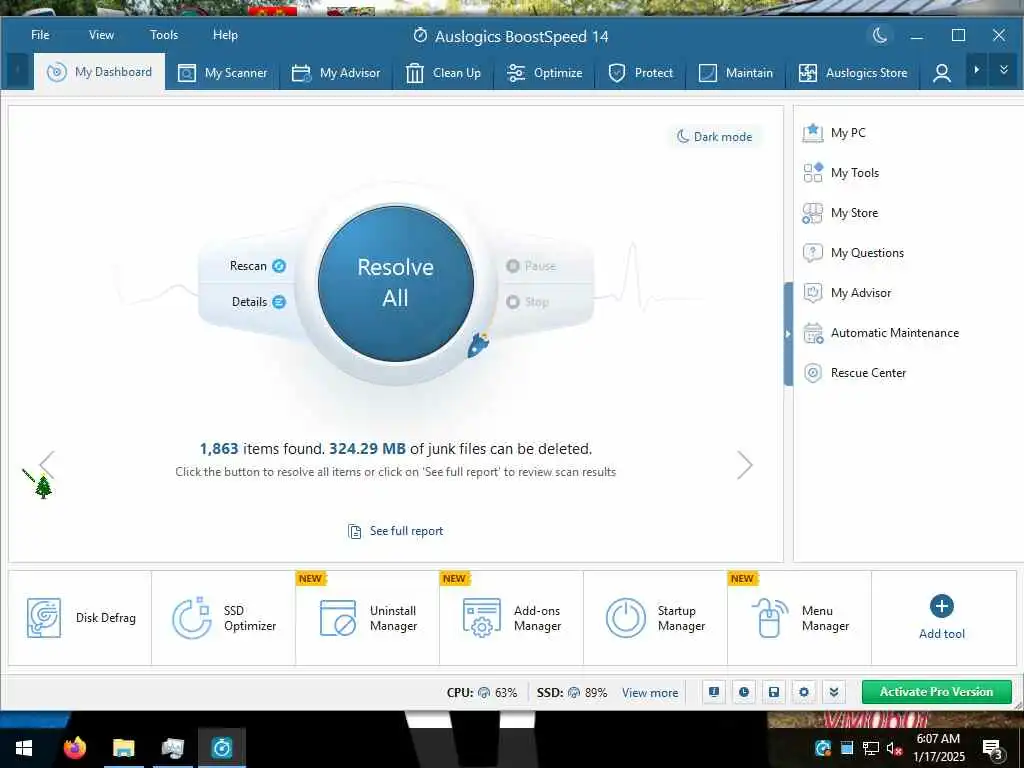Click the muted volume tray icon
Viewport: 1024px width, 768px height.
point(893,749)
